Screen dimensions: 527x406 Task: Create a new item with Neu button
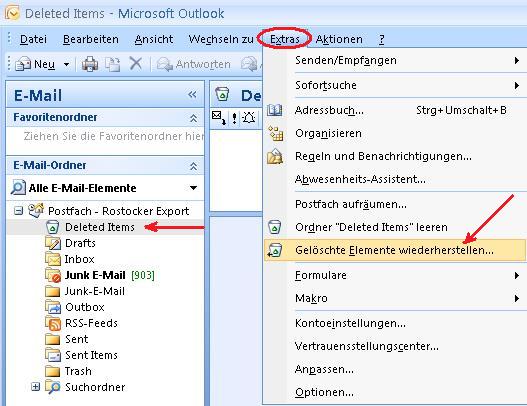pyautogui.click(x=35, y=64)
